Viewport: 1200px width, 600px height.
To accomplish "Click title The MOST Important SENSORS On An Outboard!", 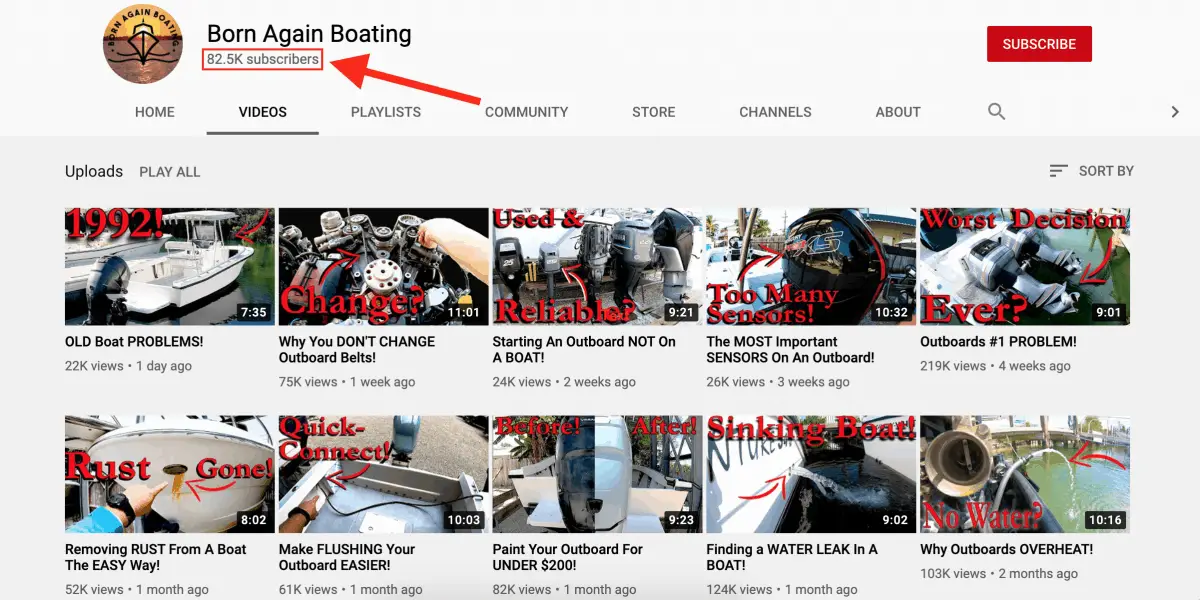I will pyautogui.click(x=791, y=350).
